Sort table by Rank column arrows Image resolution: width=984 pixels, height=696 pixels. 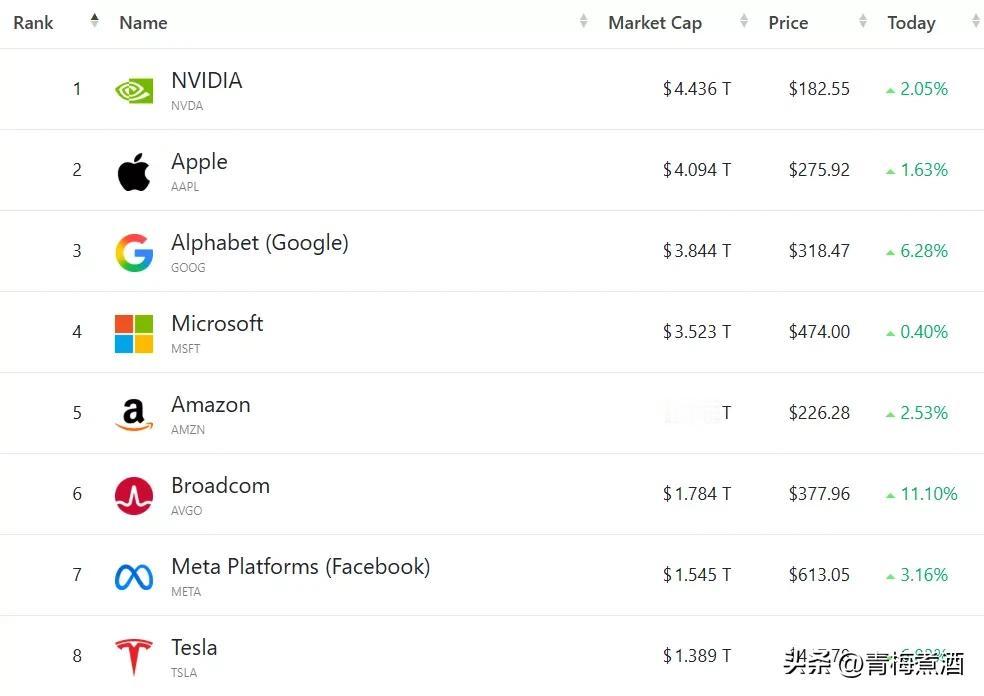pyautogui.click(x=94, y=21)
